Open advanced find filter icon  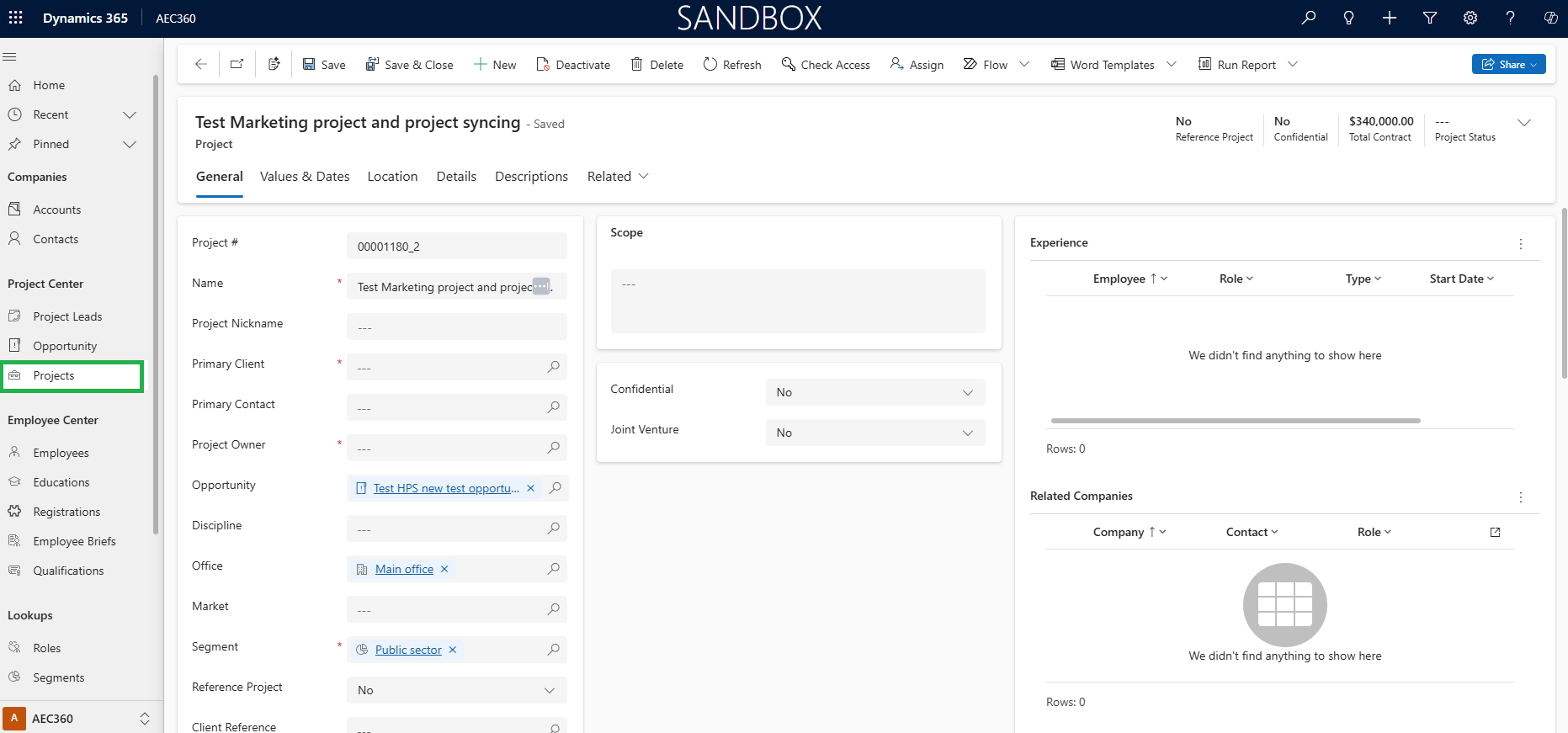point(1430,18)
